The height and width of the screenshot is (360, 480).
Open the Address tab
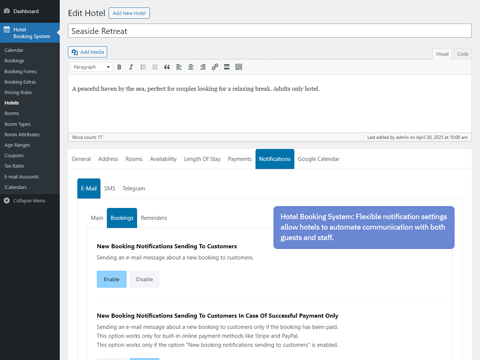coord(108,159)
